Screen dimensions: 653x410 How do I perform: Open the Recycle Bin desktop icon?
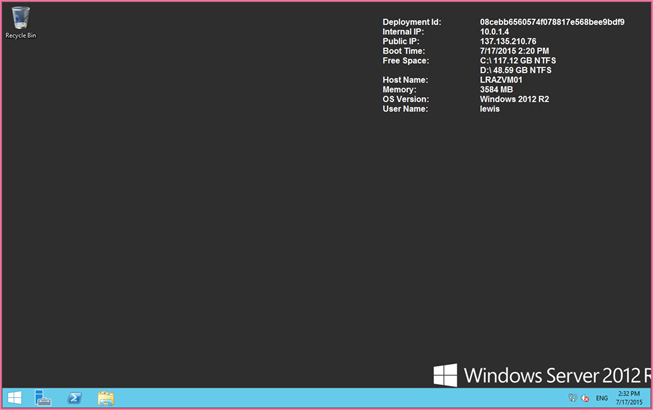click(x=20, y=23)
